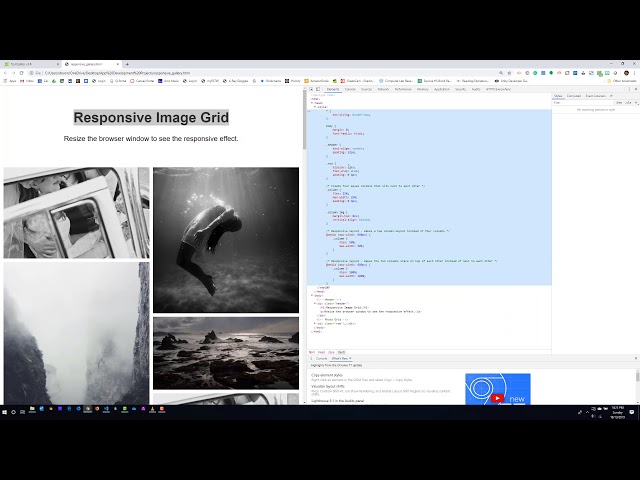Toggle the :hov element state button

point(619,103)
